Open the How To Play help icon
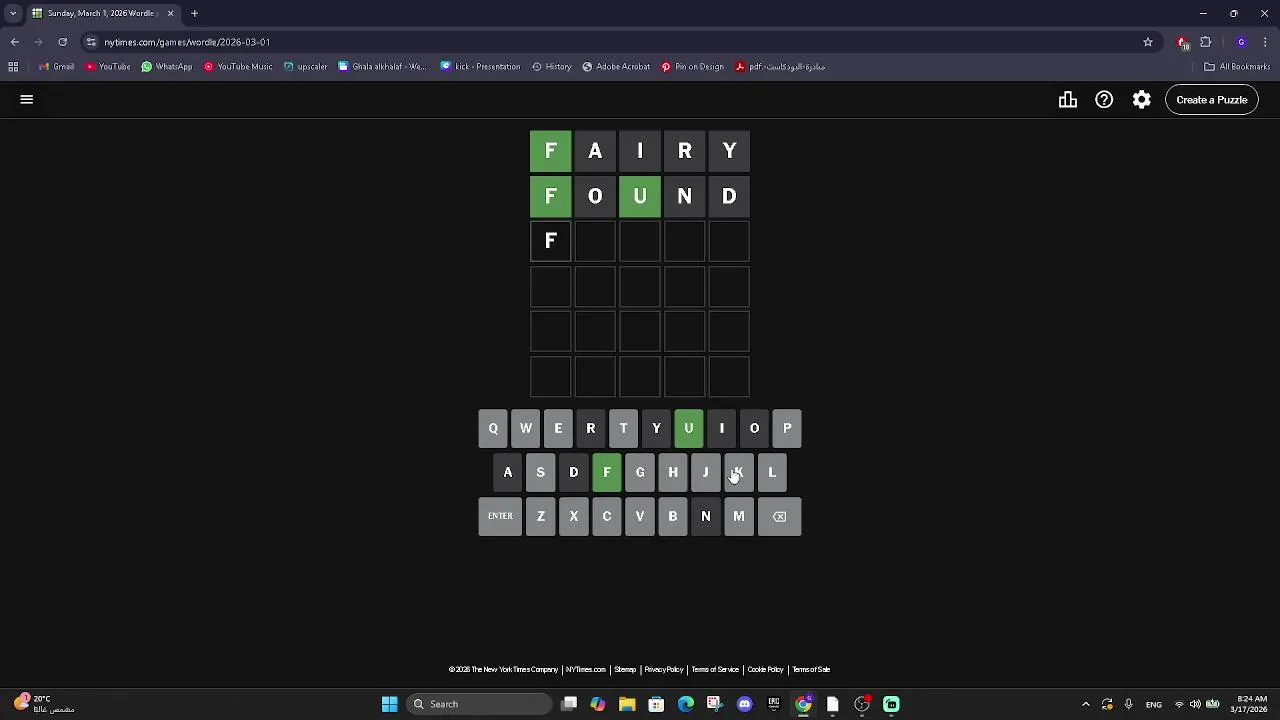 point(1104,100)
